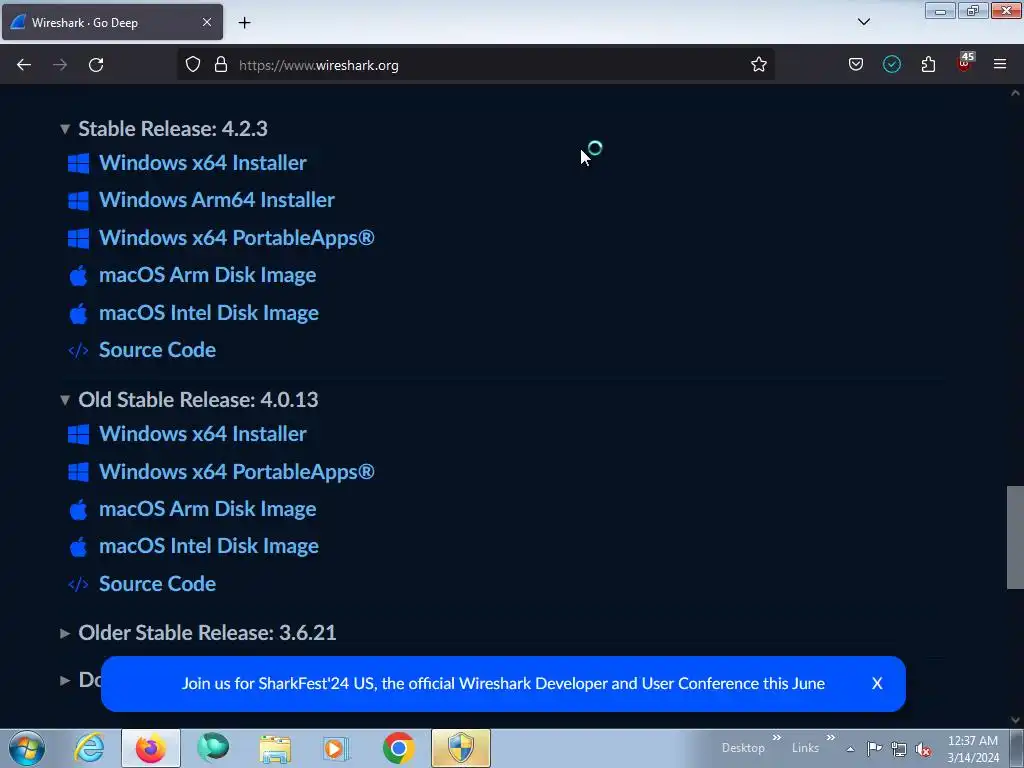Image resolution: width=1024 pixels, height=768 pixels.
Task: Launch Internet Explorer from the taskbar
Action: coord(89,748)
